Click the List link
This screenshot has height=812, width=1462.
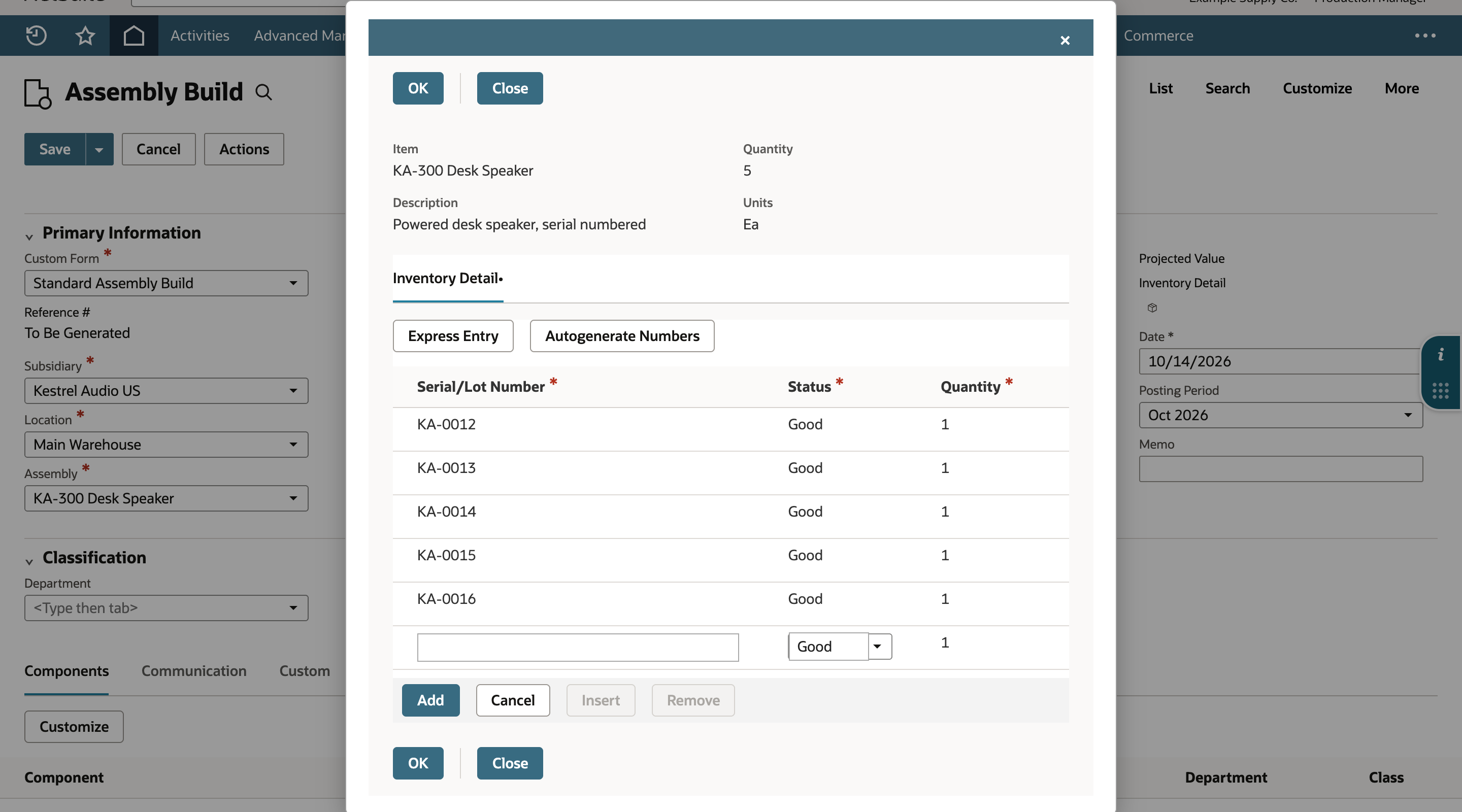pyautogui.click(x=1160, y=88)
